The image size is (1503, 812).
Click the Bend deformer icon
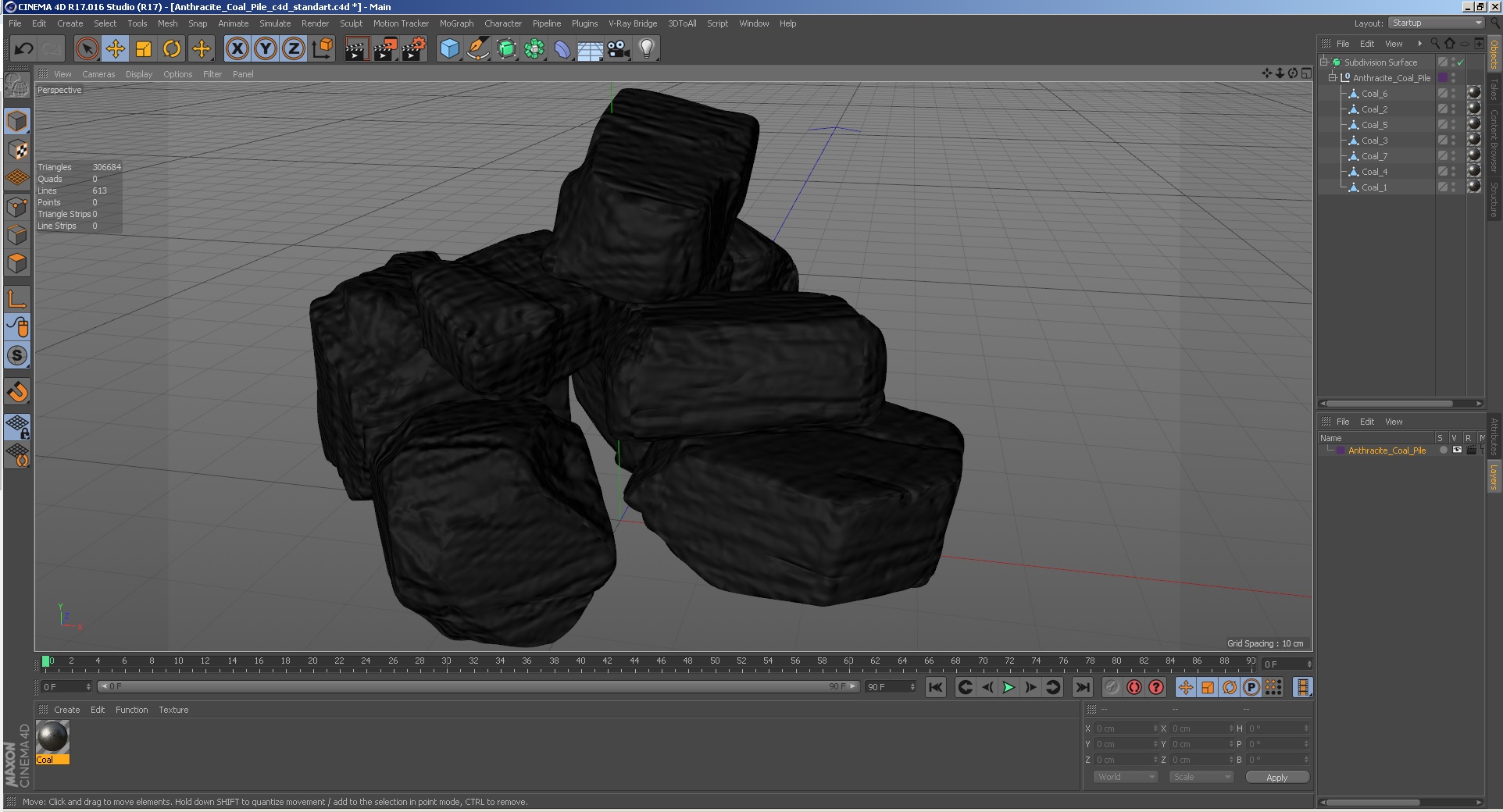pyautogui.click(x=562, y=49)
